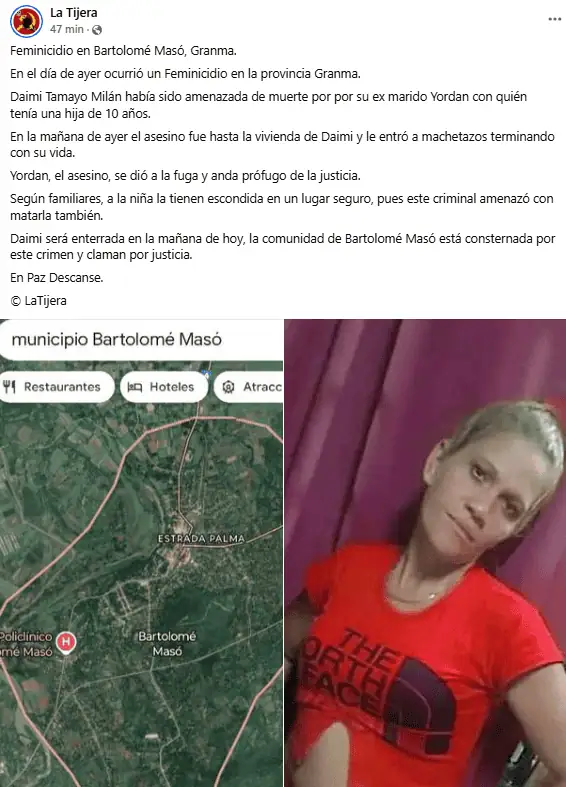Select the Restaurantes filter chip

click(57, 387)
